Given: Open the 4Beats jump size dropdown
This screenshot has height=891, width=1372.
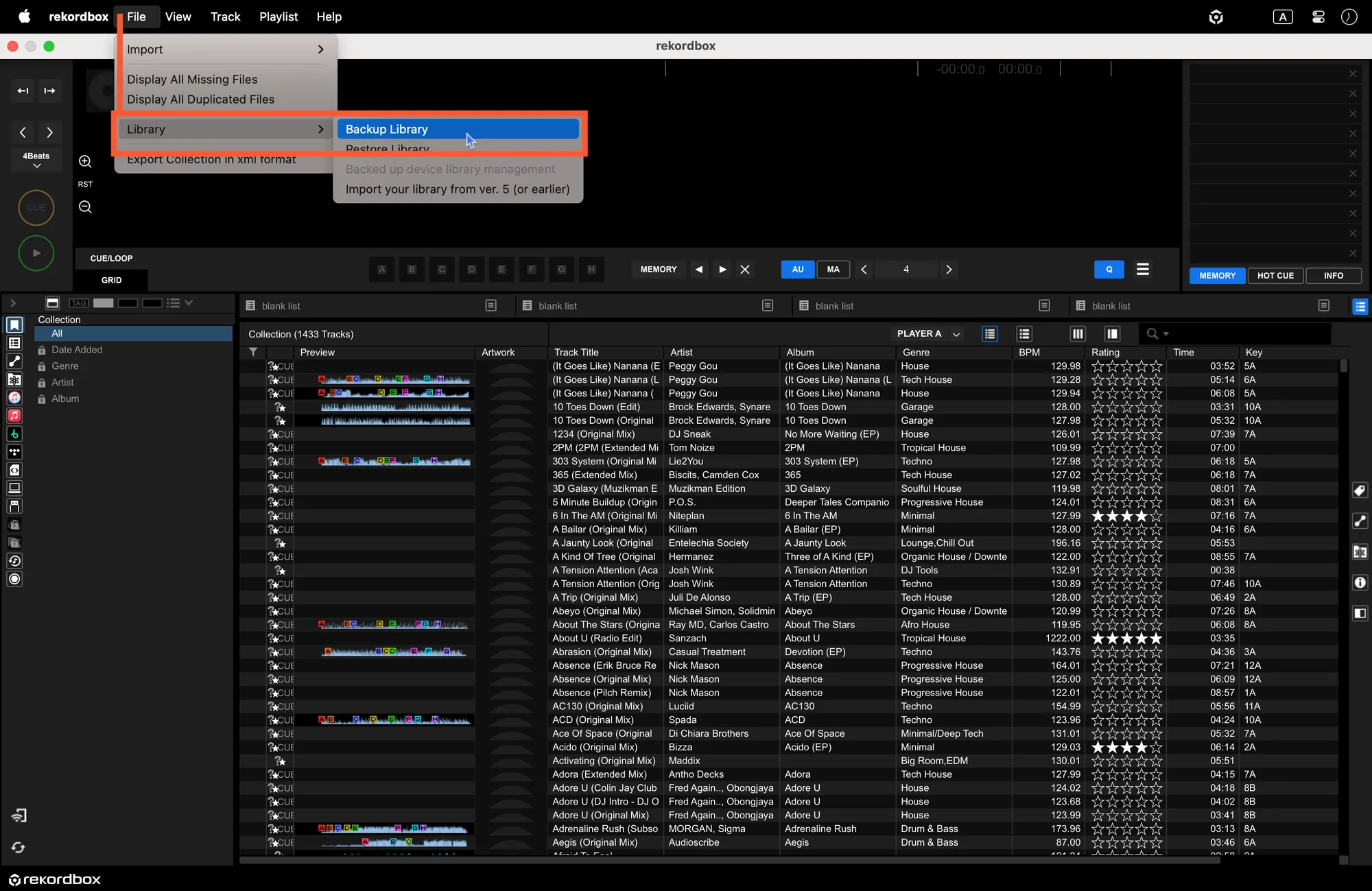Looking at the screenshot, I should click(36, 160).
